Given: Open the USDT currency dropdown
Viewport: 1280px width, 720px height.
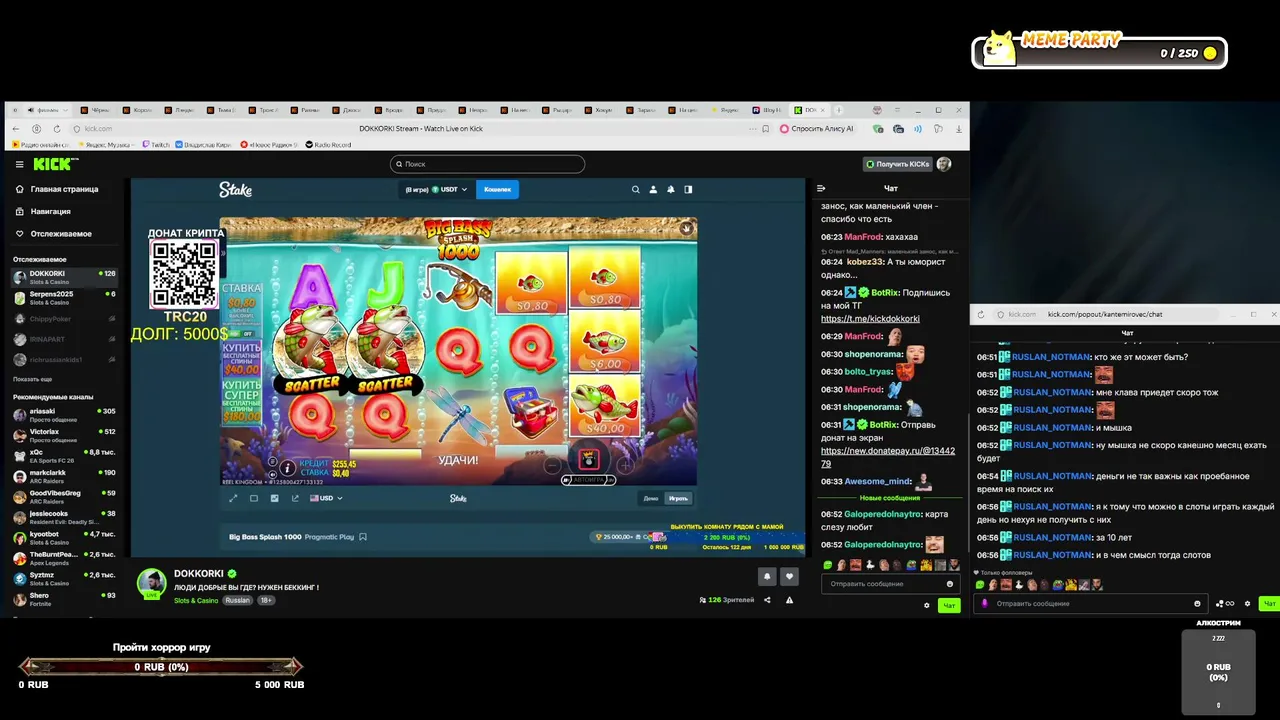Looking at the screenshot, I should tap(435, 189).
